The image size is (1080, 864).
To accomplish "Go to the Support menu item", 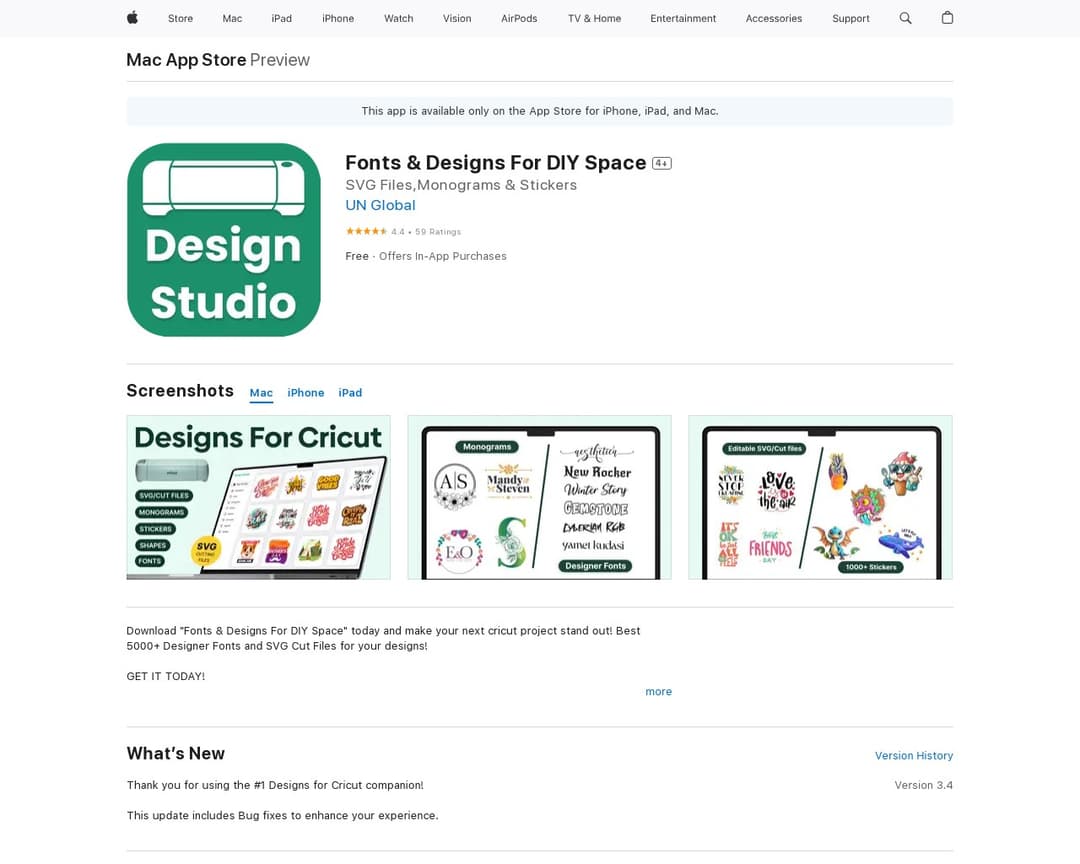I will click(850, 18).
